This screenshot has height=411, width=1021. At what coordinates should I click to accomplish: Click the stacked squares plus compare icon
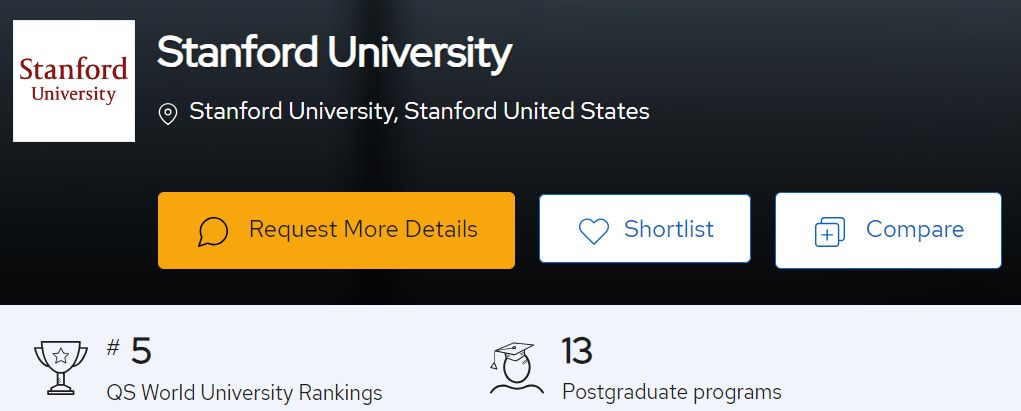(x=830, y=232)
